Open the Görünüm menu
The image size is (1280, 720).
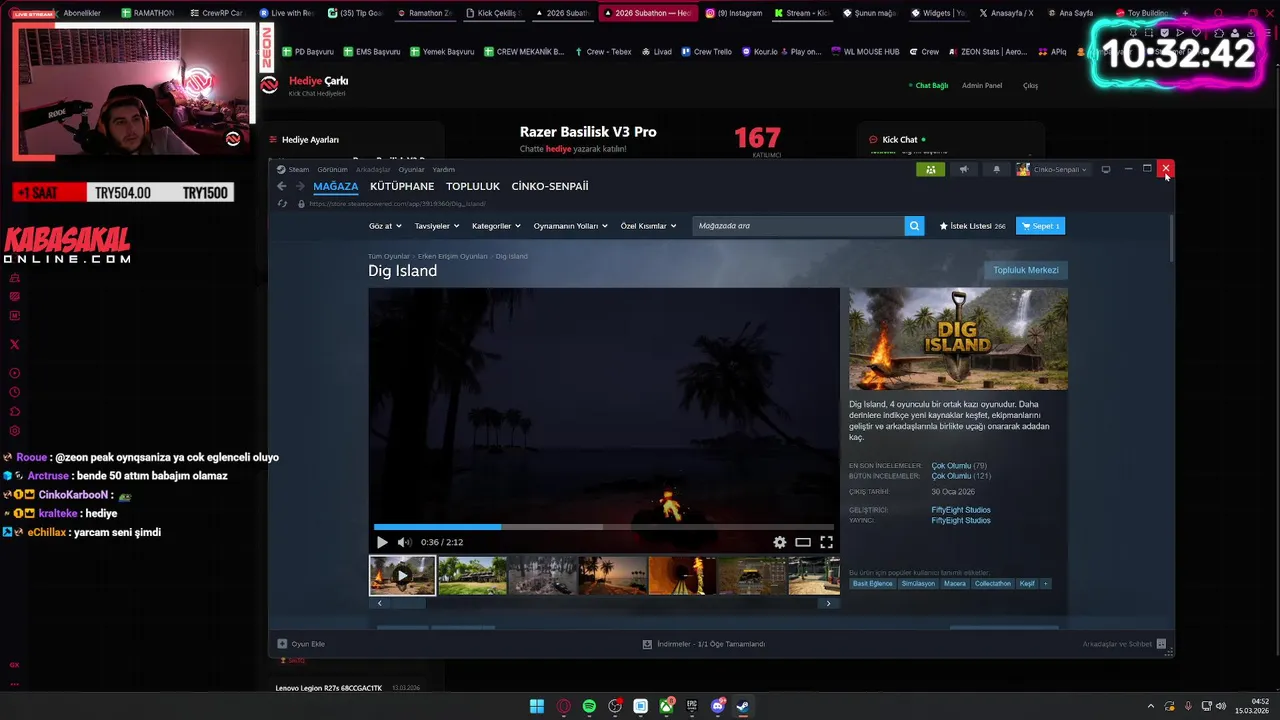click(332, 169)
